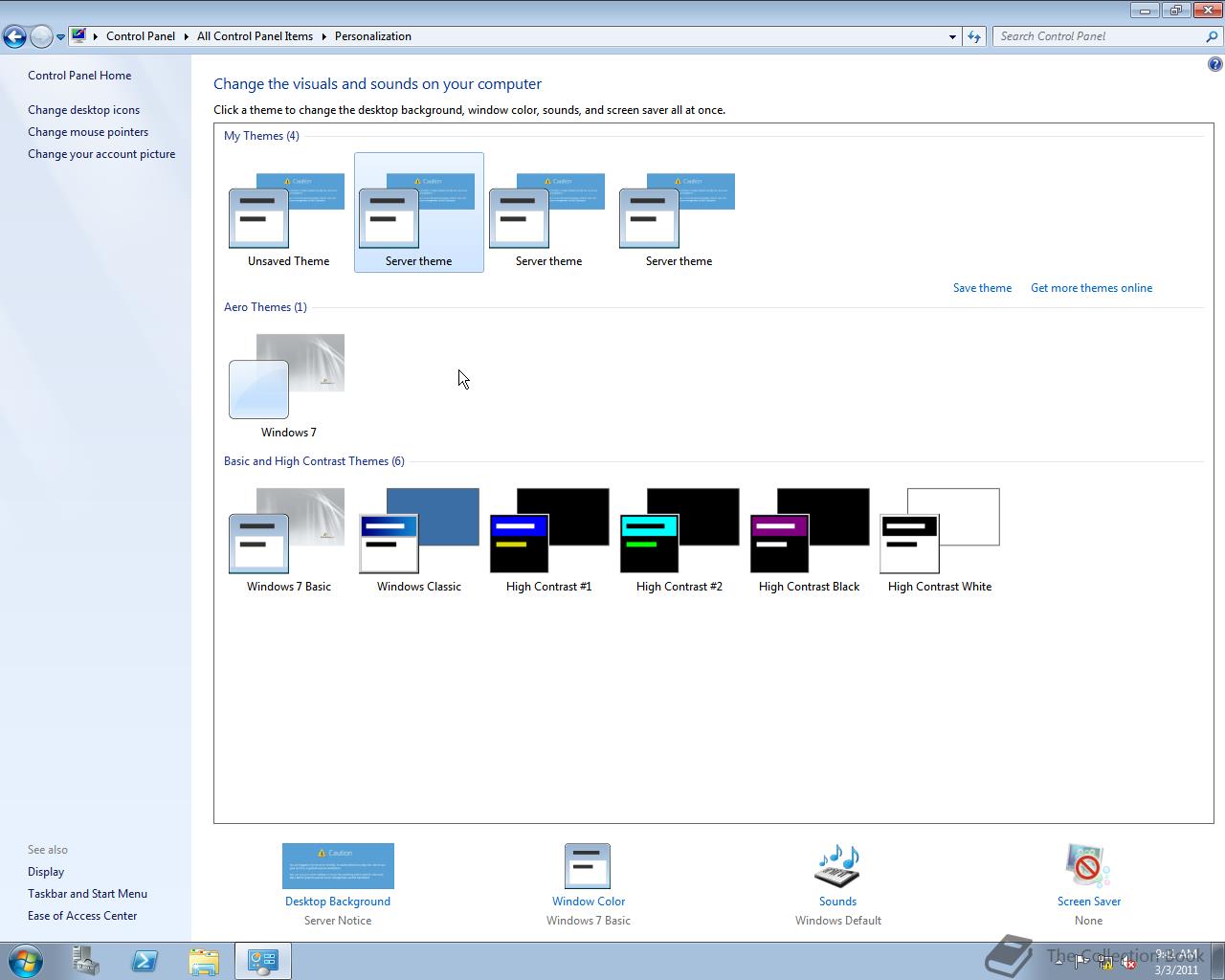Expand root arrow before Control Panel breadcrumb
Viewport: 1225px width, 980px height.
tap(95, 36)
